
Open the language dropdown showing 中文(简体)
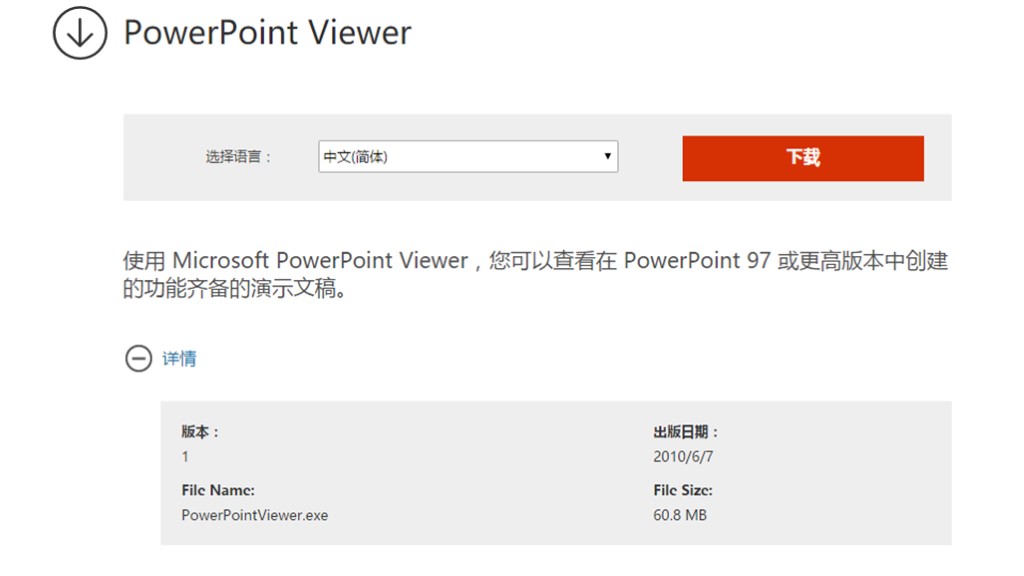point(467,157)
